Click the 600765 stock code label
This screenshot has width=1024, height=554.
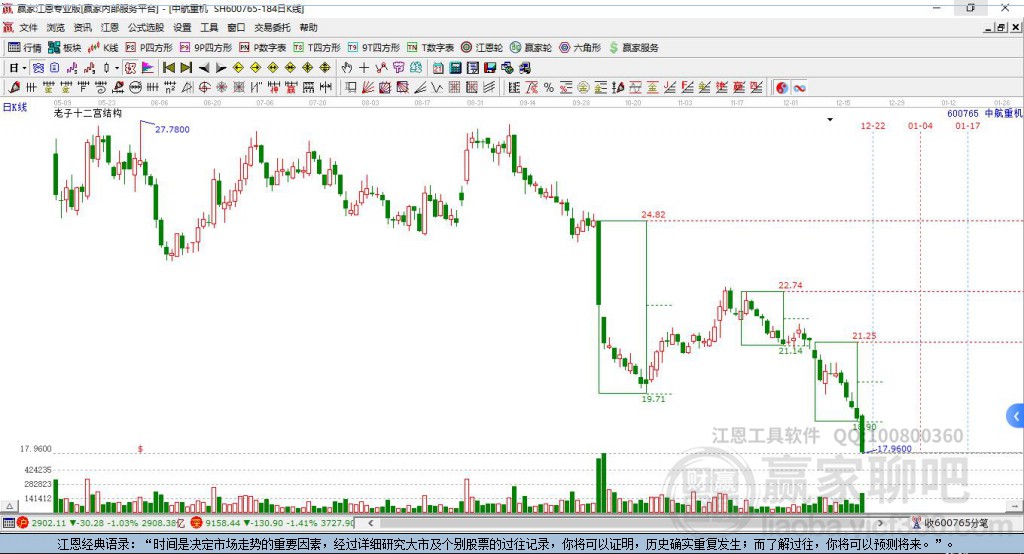963,113
